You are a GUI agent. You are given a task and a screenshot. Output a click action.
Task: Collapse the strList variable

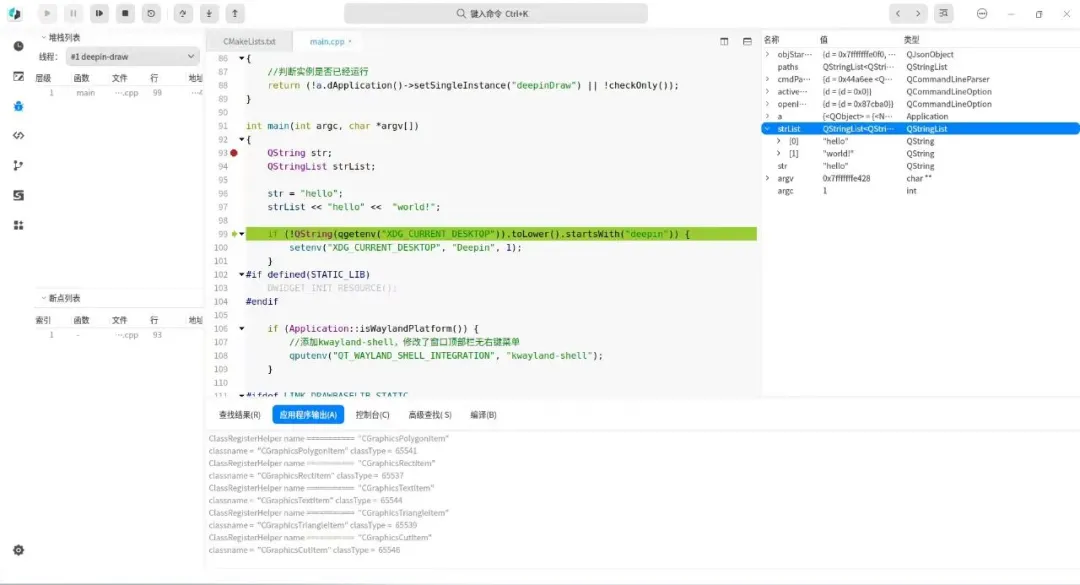click(767, 129)
